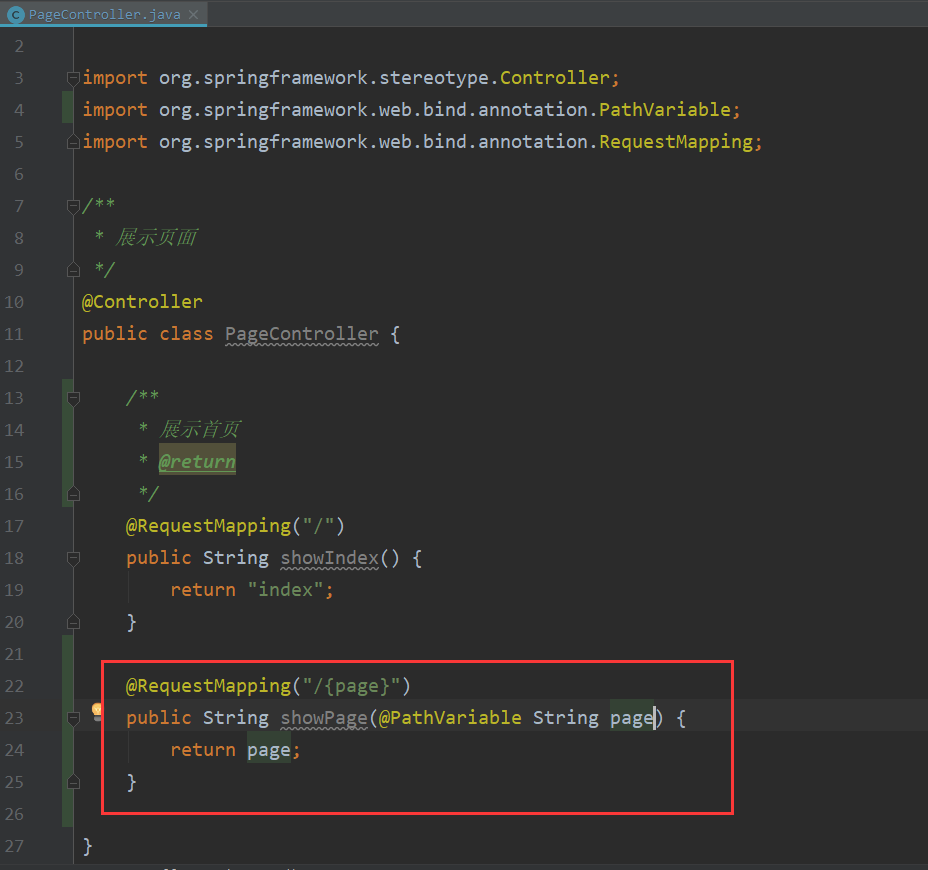The width and height of the screenshot is (928, 870).
Task: Click the comment fold end marker at line 16
Action: coord(73,494)
